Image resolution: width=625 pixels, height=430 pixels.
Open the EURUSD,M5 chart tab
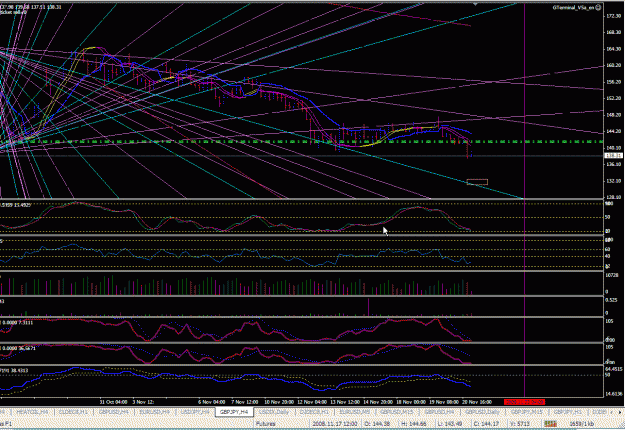(x=355, y=412)
